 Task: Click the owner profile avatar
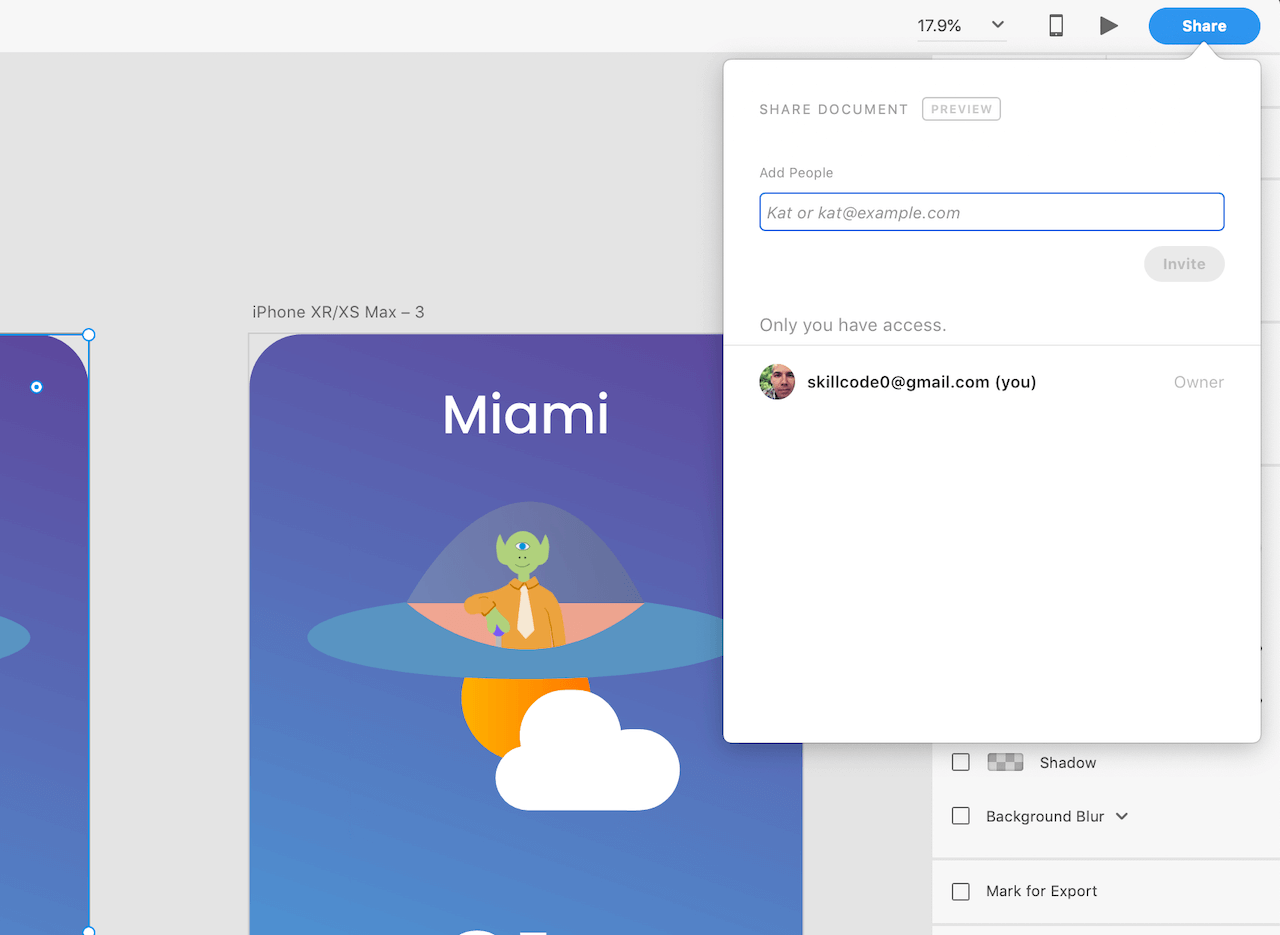coord(777,381)
